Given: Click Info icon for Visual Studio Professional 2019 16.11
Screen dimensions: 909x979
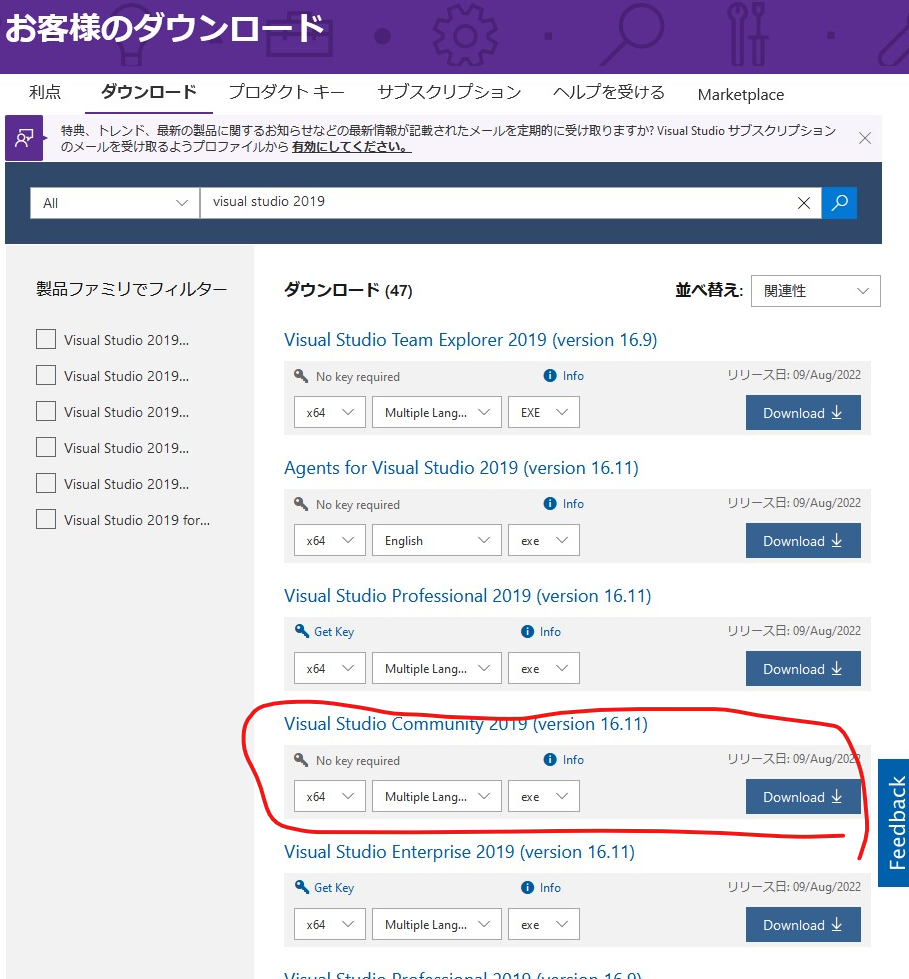Looking at the screenshot, I should pos(528,631).
